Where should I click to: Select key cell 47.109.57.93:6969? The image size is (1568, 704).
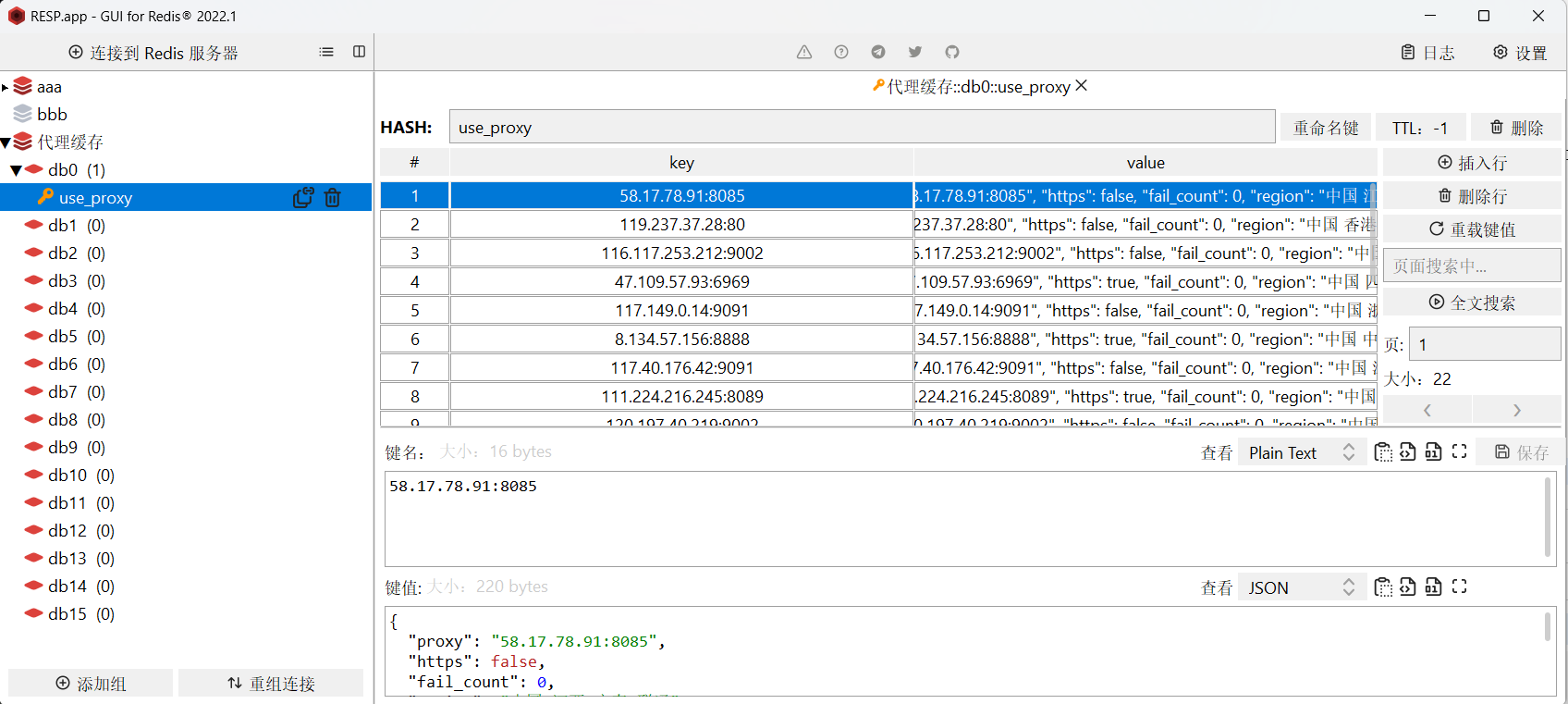682,282
